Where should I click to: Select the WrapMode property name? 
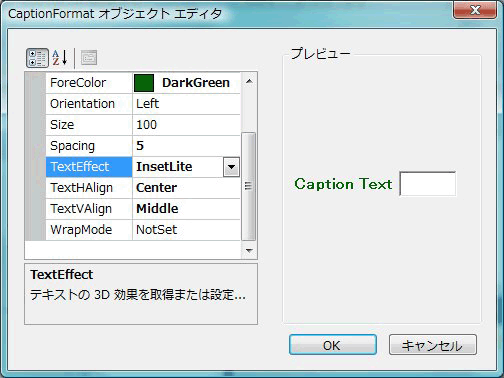point(81,230)
